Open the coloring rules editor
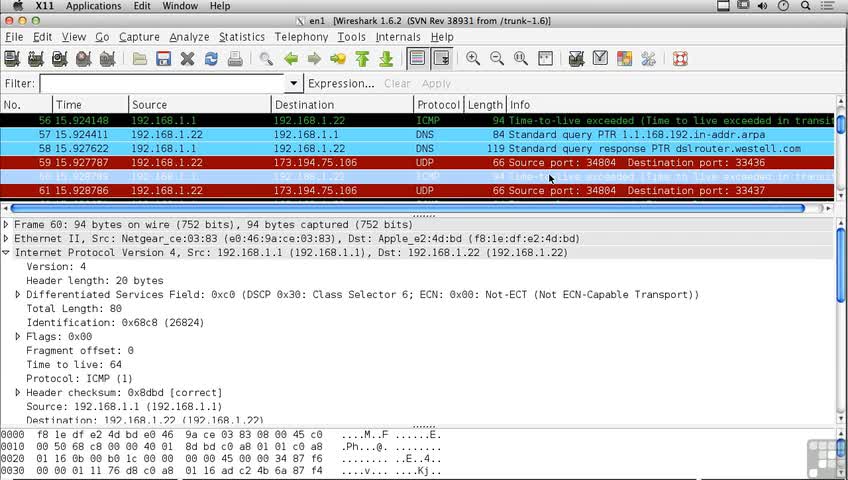Screen dimensions: 848x480 [x=624, y=58]
